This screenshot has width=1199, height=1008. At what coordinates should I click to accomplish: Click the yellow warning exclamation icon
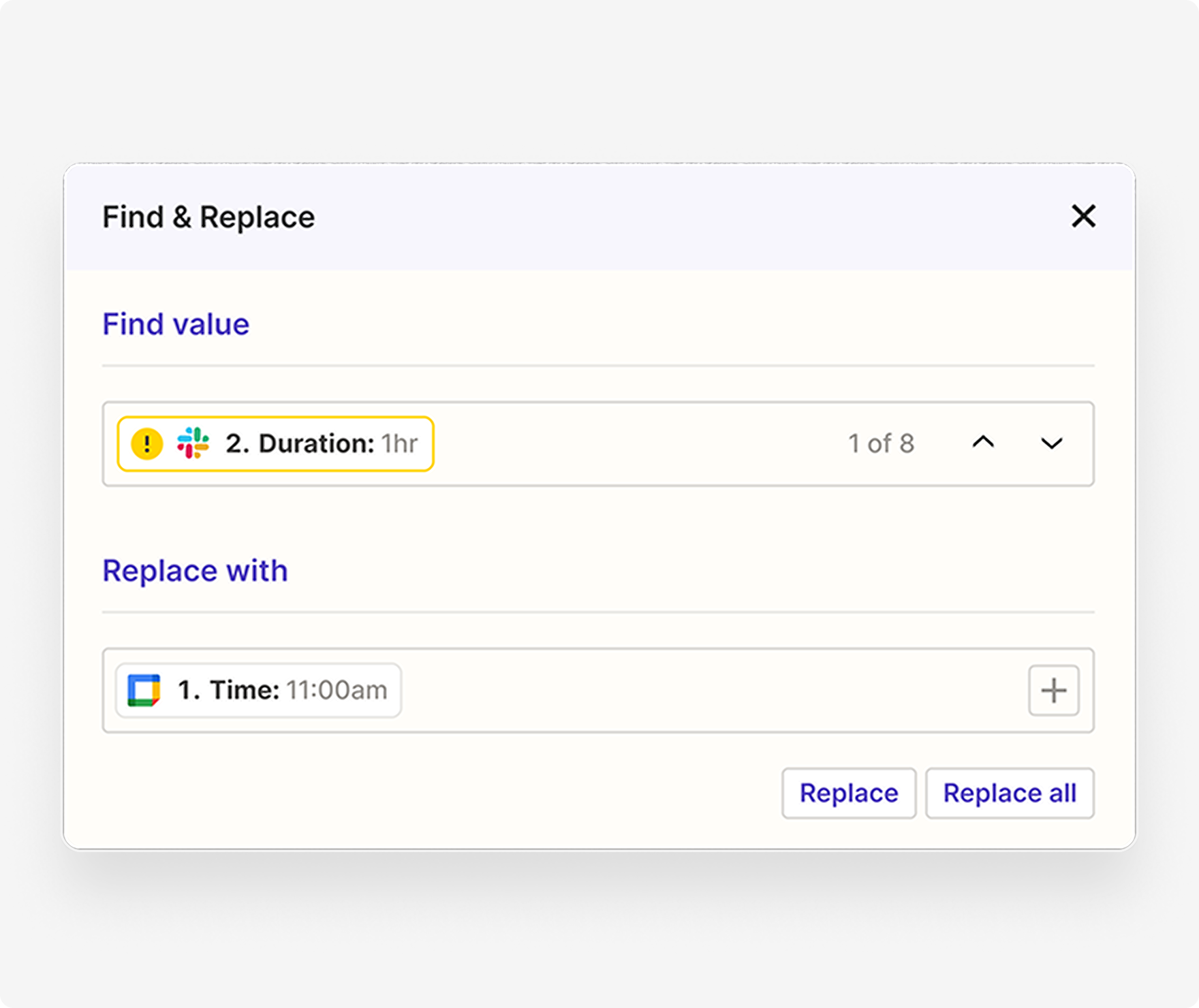pyautogui.click(x=146, y=444)
